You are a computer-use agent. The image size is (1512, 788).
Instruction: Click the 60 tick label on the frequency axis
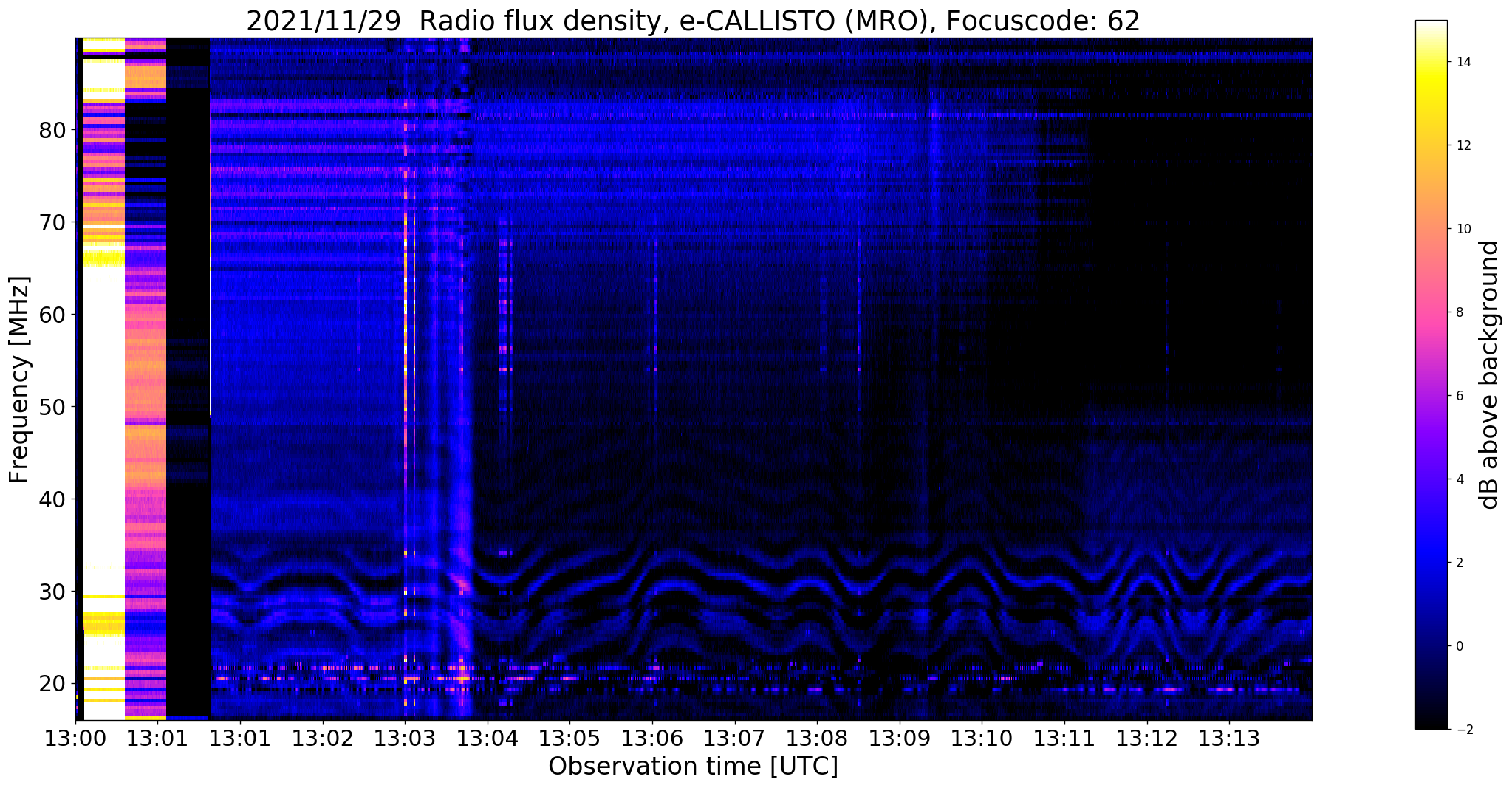click(52, 315)
